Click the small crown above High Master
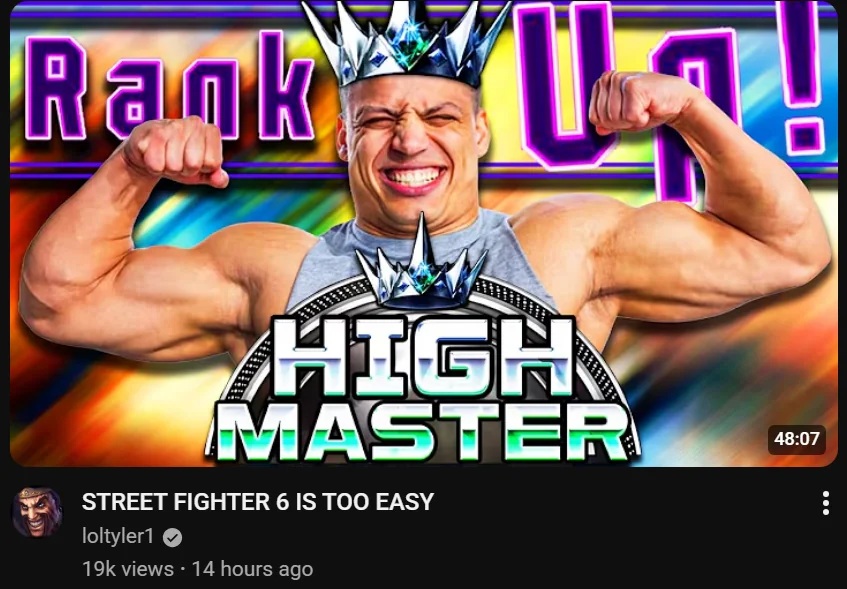 (420, 266)
